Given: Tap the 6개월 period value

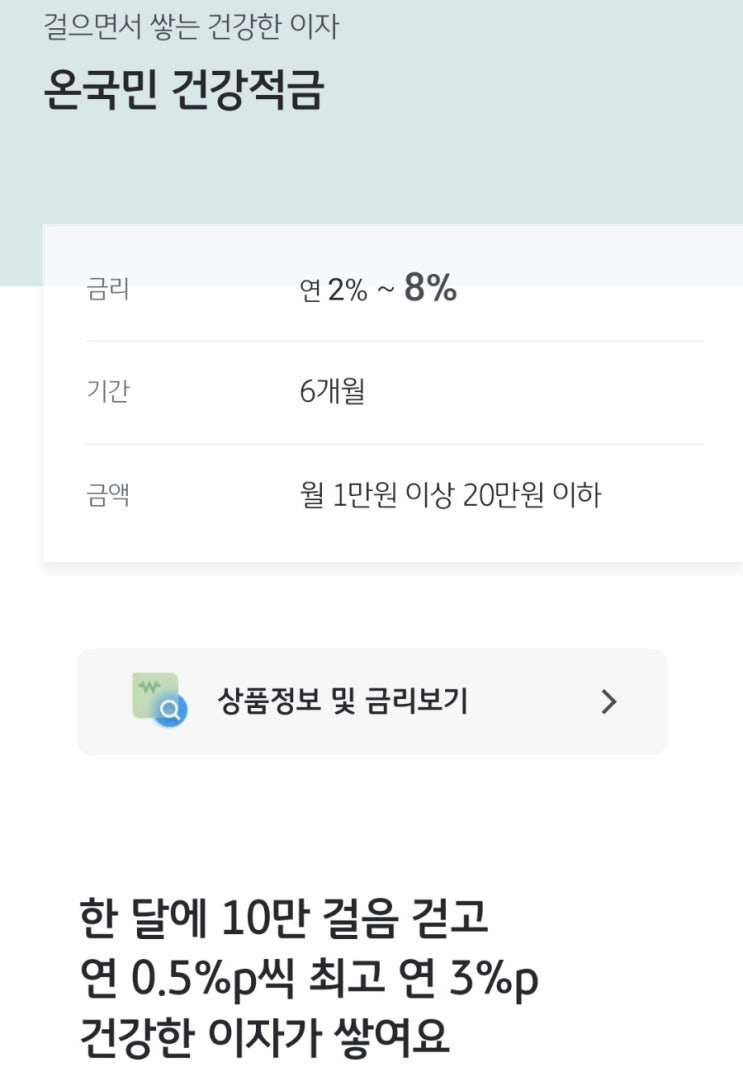Looking at the screenshot, I should click(x=332, y=392).
